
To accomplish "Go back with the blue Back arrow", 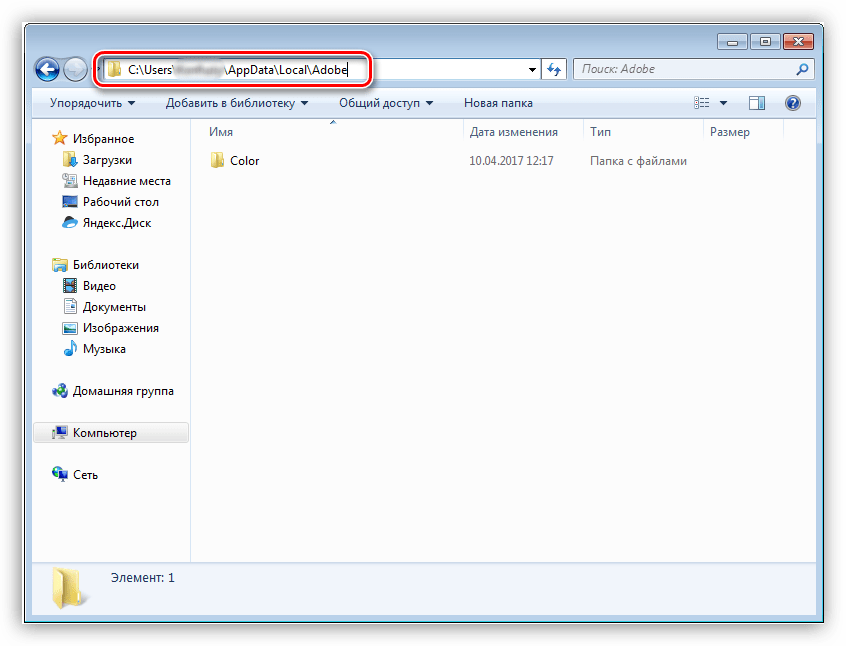I will click(x=47, y=69).
